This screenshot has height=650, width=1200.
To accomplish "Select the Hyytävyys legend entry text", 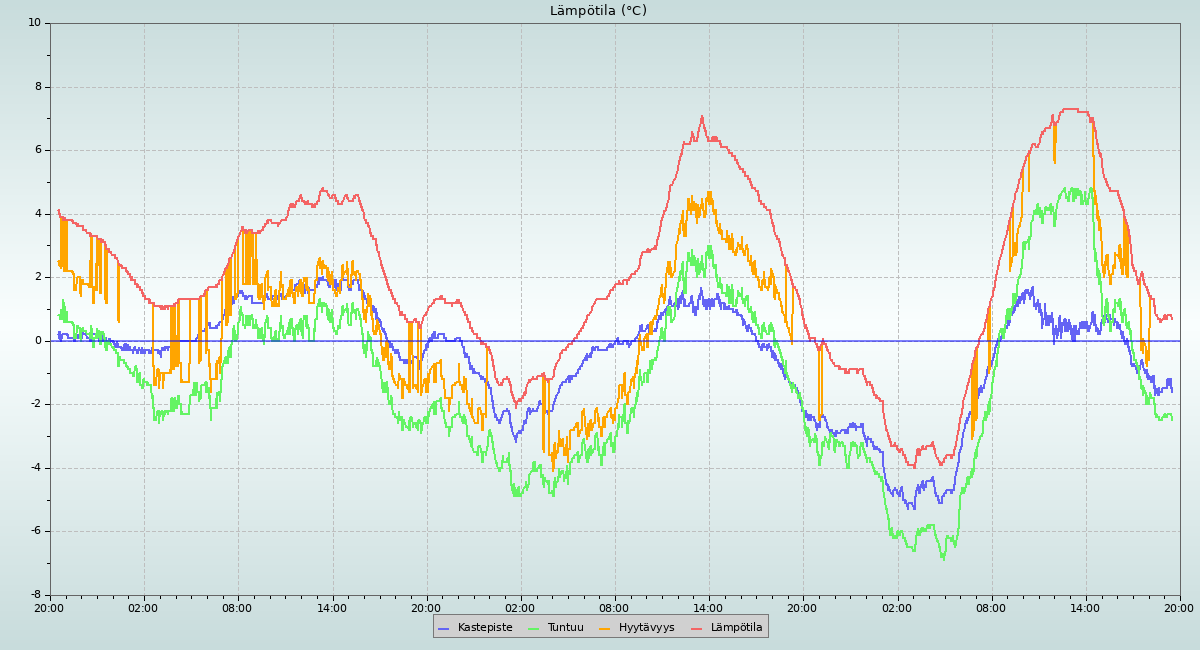I will tap(646, 627).
